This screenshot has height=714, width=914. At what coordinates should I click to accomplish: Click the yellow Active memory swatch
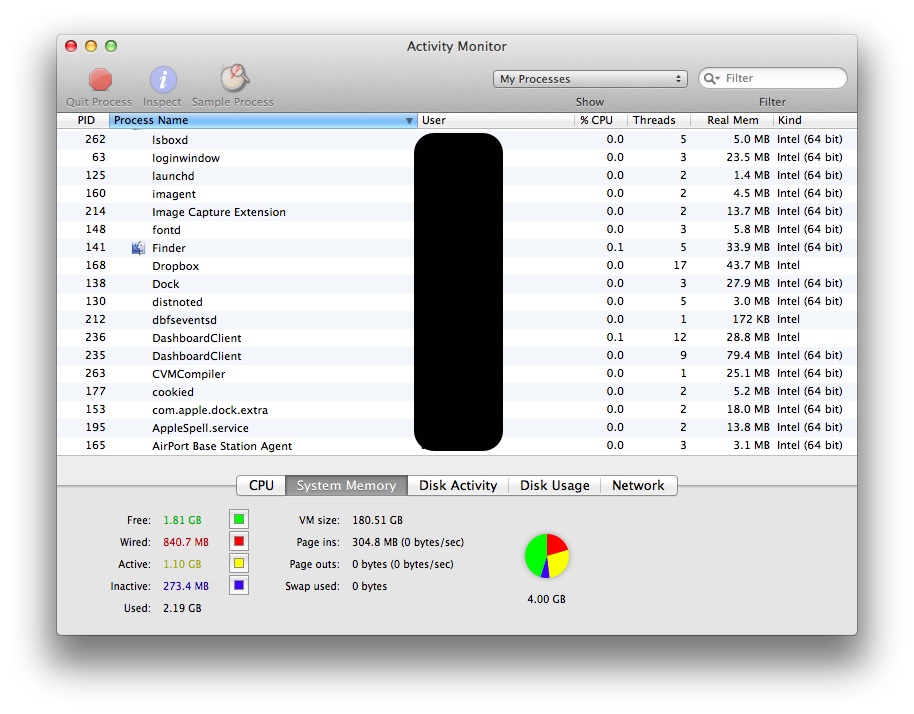click(x=239, y=563)
